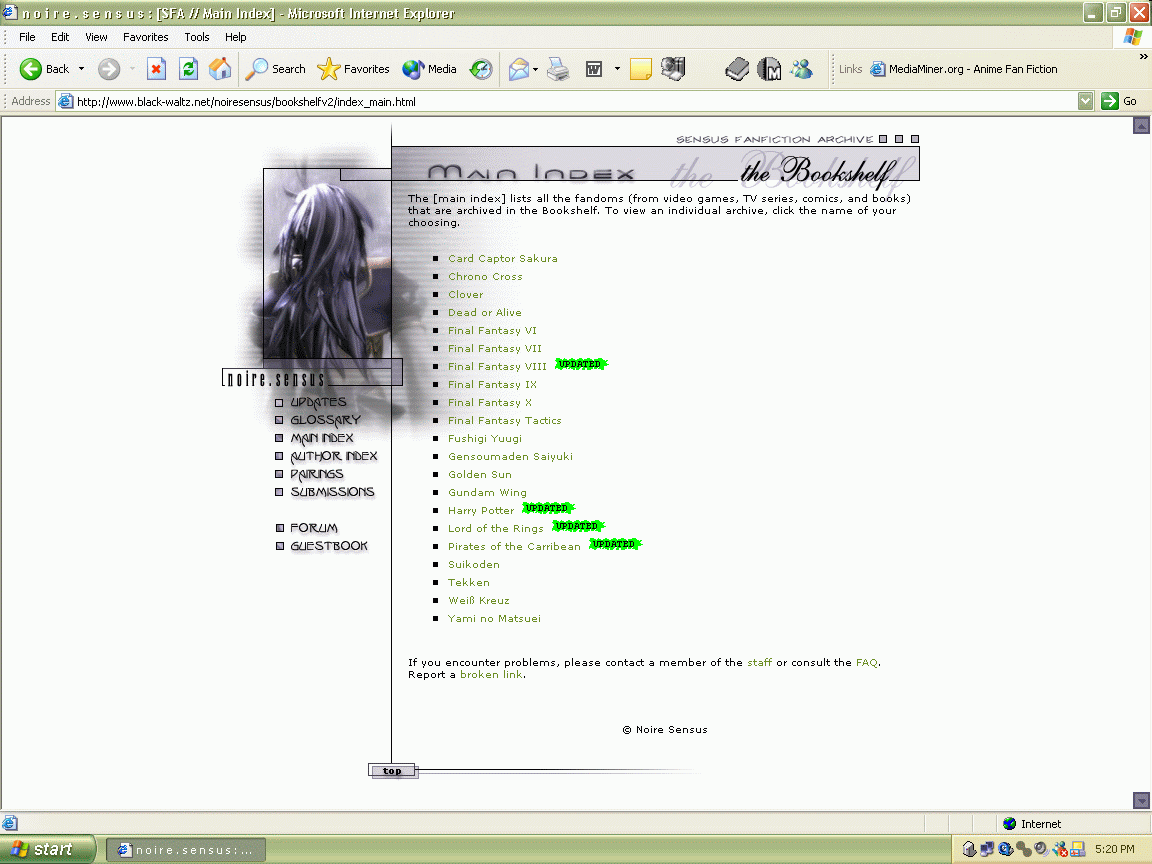The image size is (1152, 864).
Task: Open the Harry Potter archive
Action: 480,511
